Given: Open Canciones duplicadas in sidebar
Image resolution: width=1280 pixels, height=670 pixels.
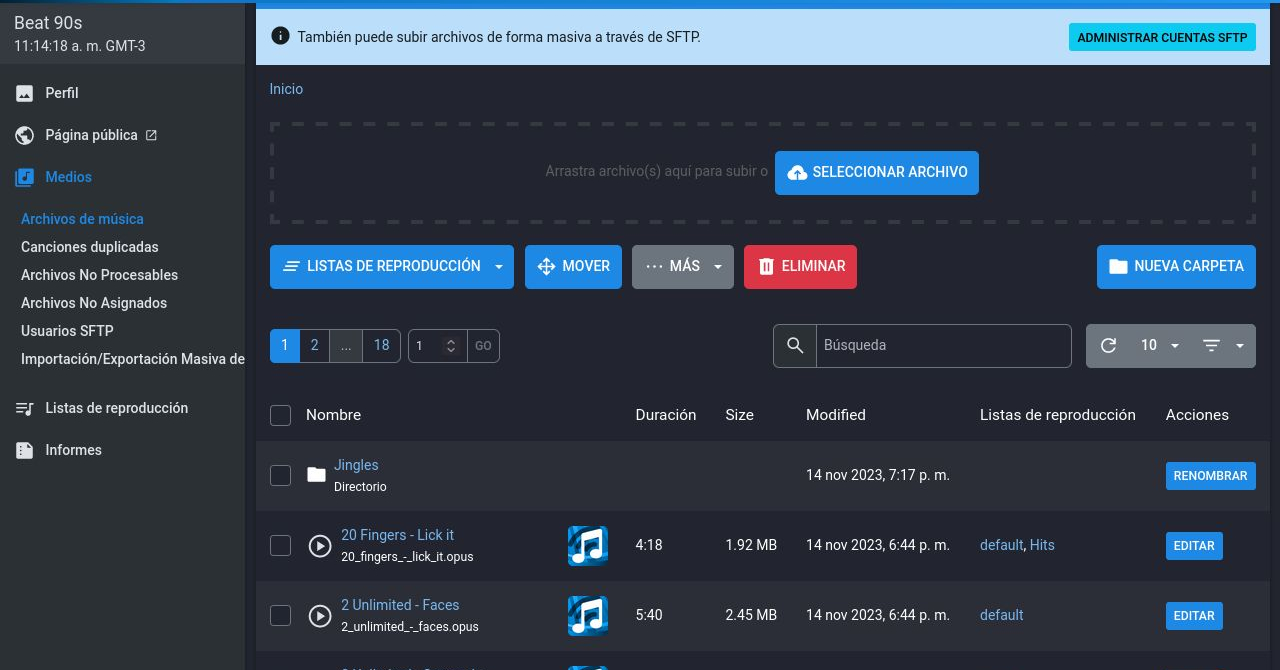Looking at the screenshot, I should 90,247.
